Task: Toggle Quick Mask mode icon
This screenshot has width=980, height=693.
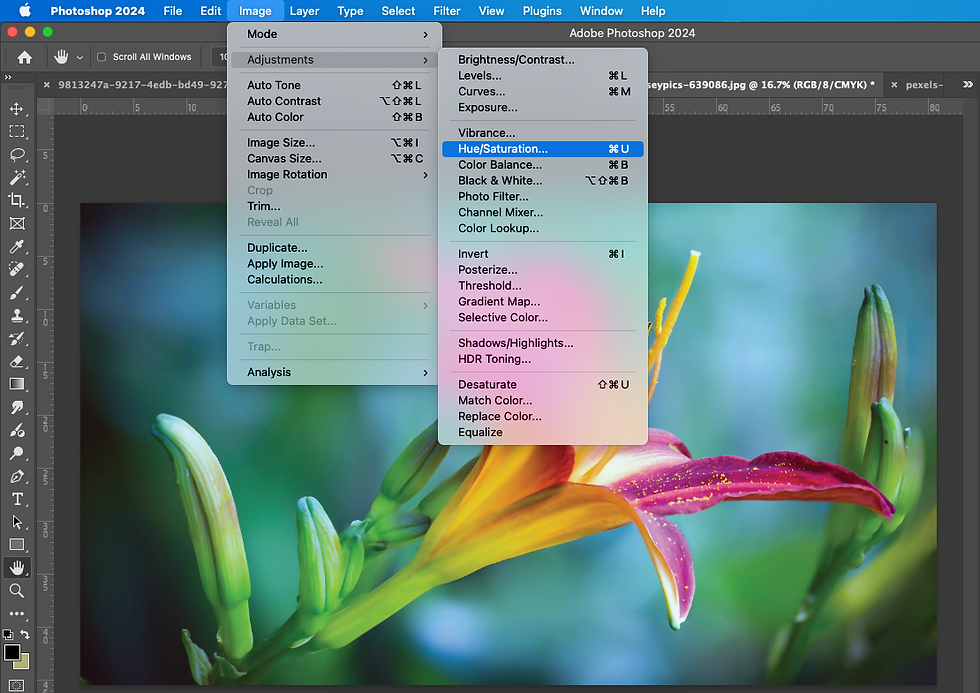Action: [x=17, y=686]
